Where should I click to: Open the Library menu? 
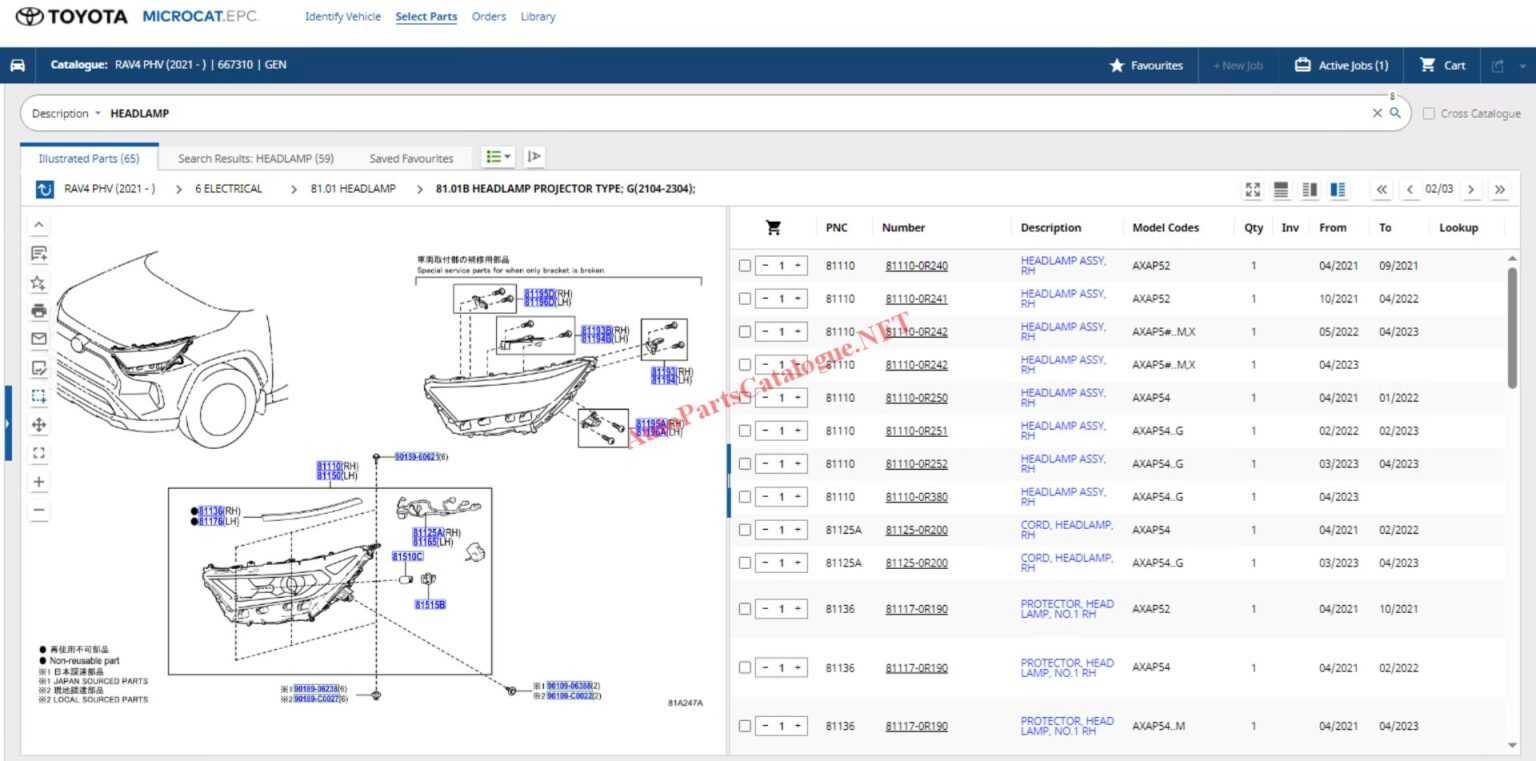(x=537, y=16)
